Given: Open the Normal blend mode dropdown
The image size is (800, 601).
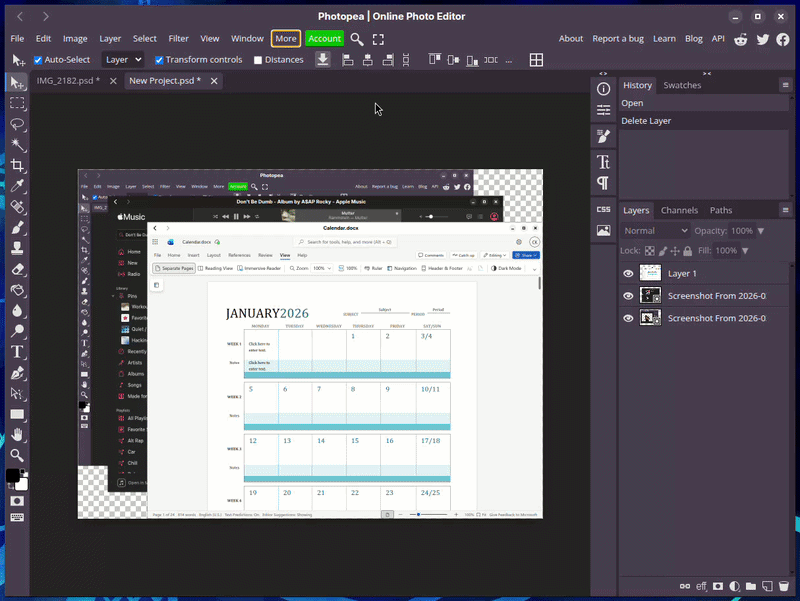Looking at the screenshot, I should pos(655,231).
